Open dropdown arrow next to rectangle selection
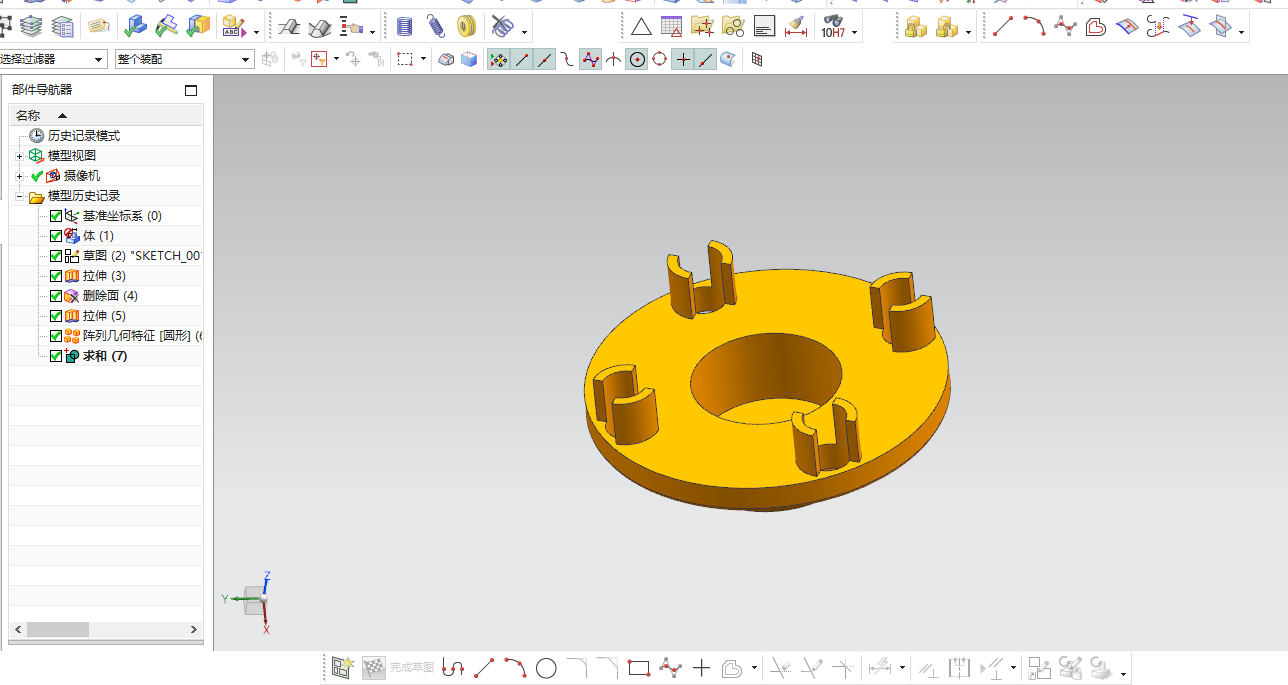 [423, 60]
